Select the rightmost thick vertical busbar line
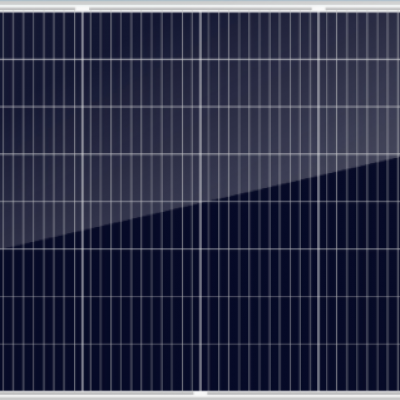The width and height of the screenshot is (400, 400). tap(318, 201)
